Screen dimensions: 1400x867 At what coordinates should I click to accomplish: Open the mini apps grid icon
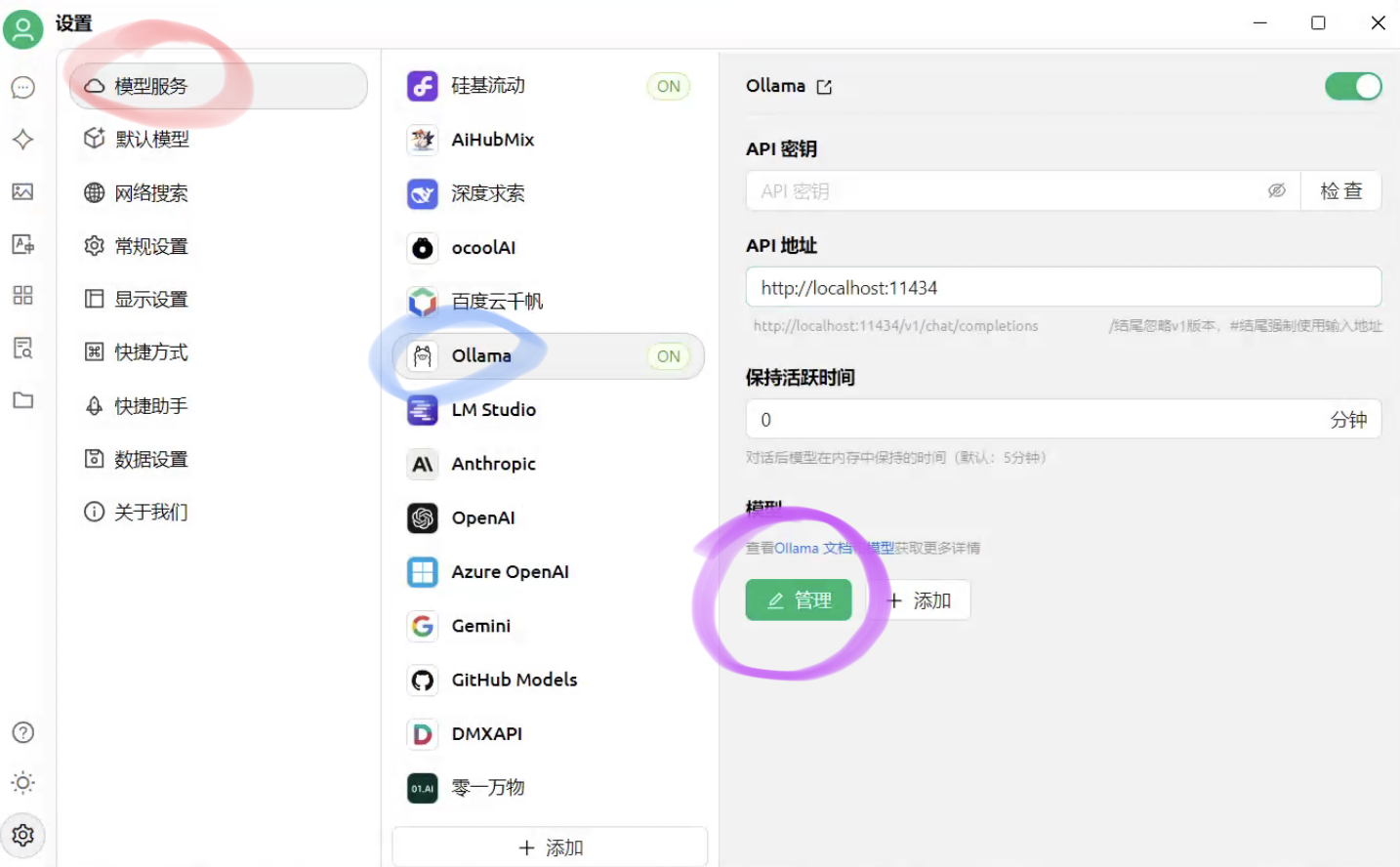click(23, 295)
